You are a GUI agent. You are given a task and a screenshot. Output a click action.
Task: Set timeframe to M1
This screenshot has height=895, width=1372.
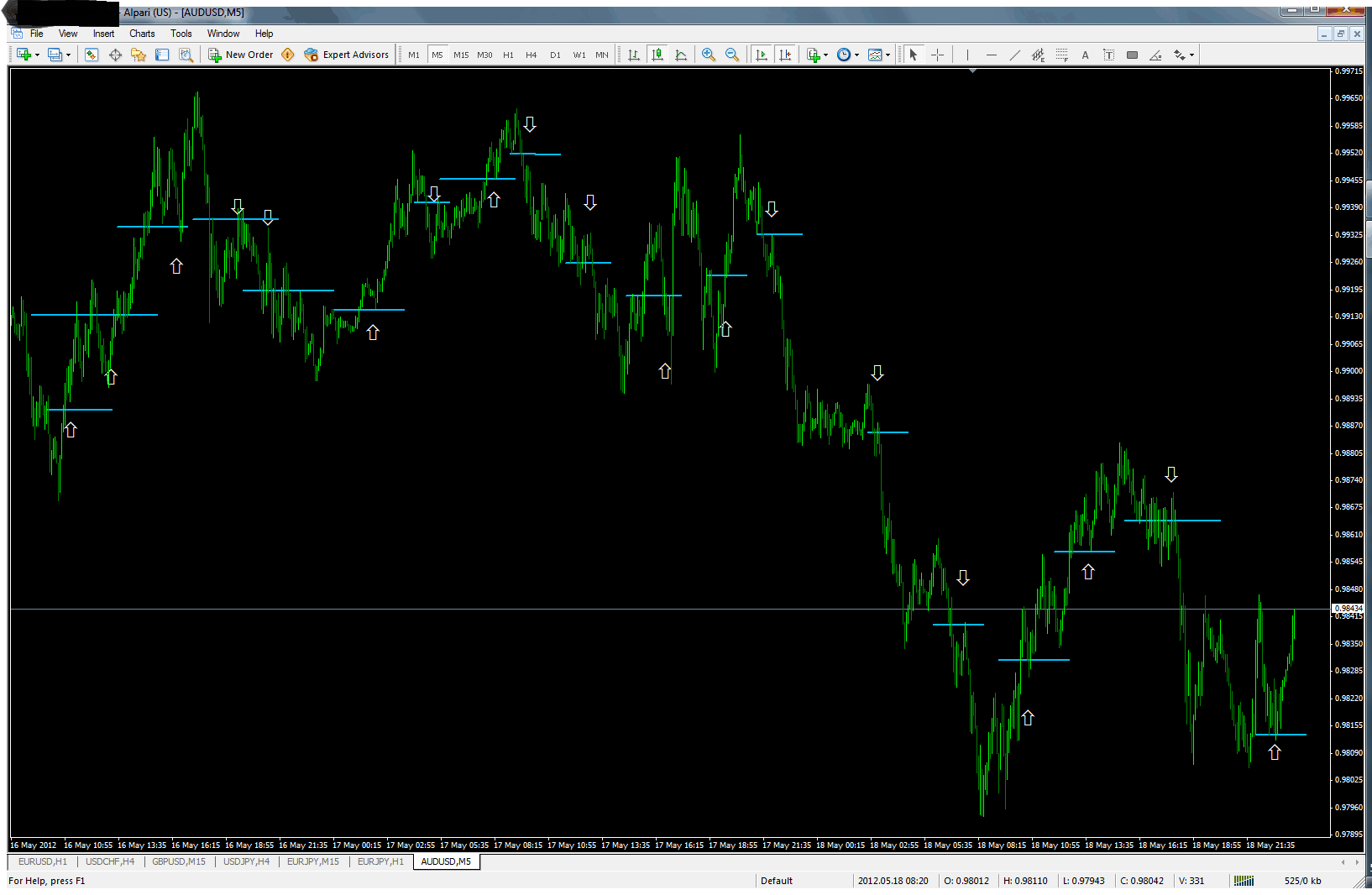(x=414, y=55)
